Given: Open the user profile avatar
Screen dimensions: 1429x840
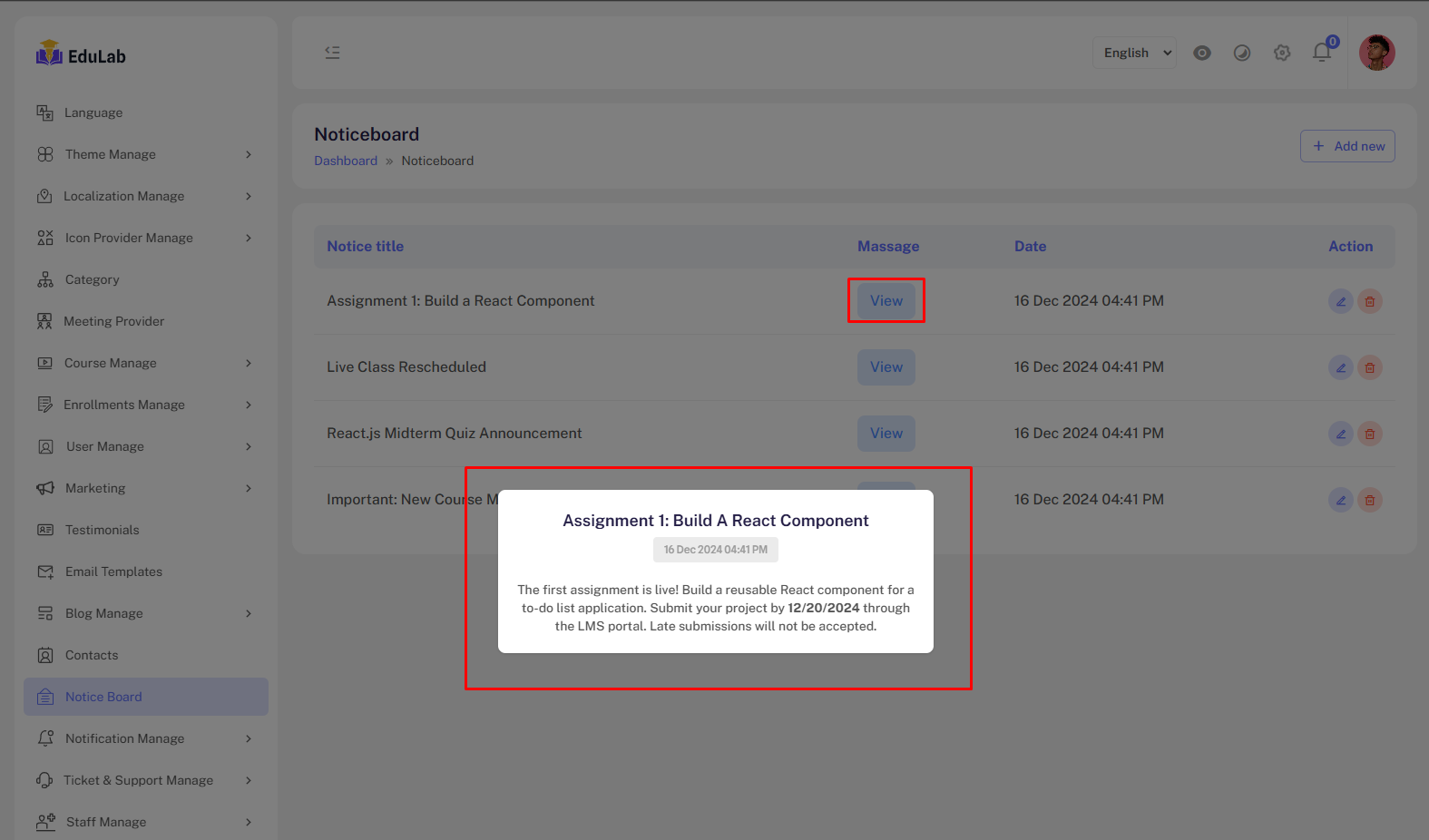Looking at the screenshot, I should [1376, 53].
